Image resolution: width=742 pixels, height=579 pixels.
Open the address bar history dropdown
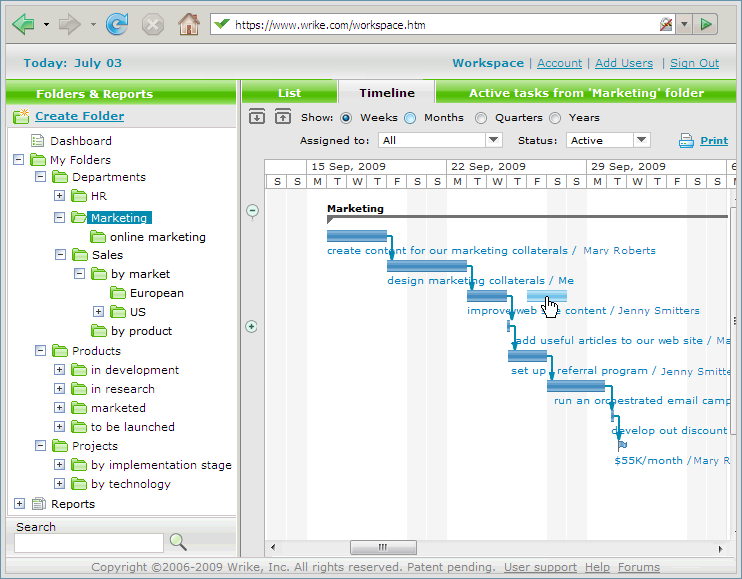pos(684,24)
